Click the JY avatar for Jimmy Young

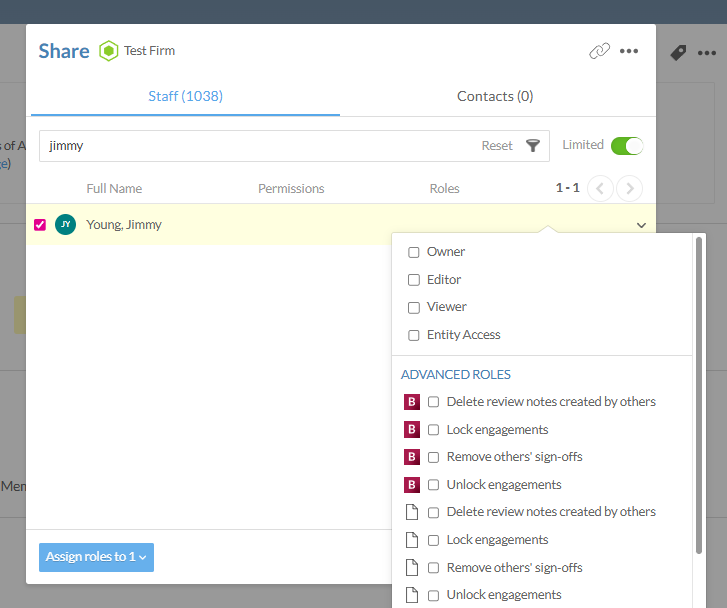pyautogui.click(x=65, y=224)
